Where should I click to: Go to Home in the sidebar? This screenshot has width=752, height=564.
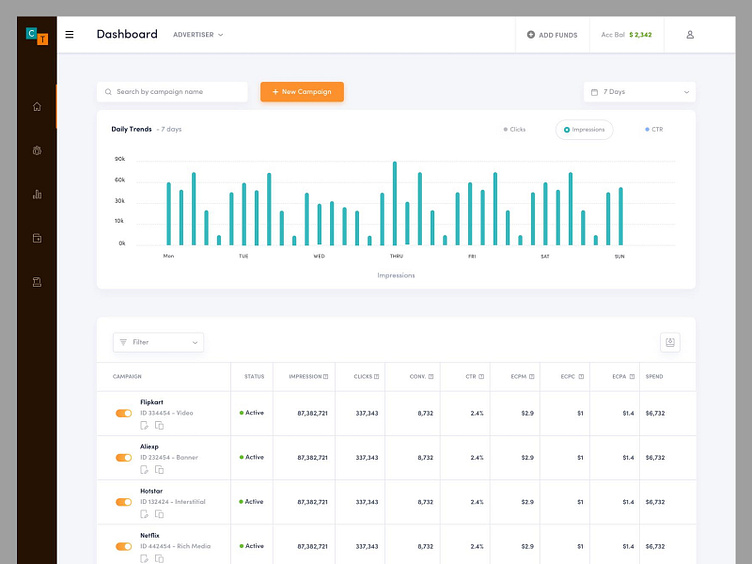pyautogui.click(x=37, y=106)
